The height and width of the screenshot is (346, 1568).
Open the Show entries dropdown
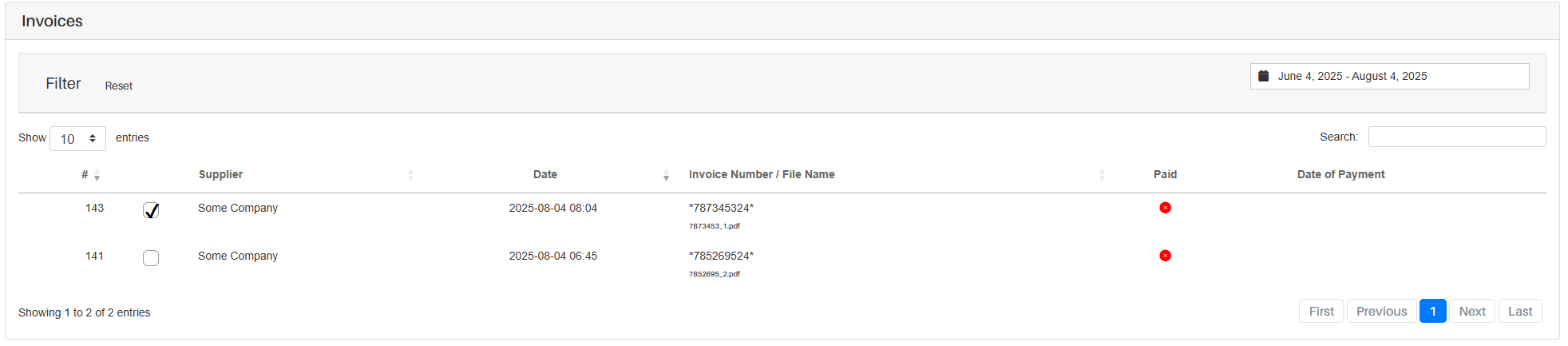(77, 138)
